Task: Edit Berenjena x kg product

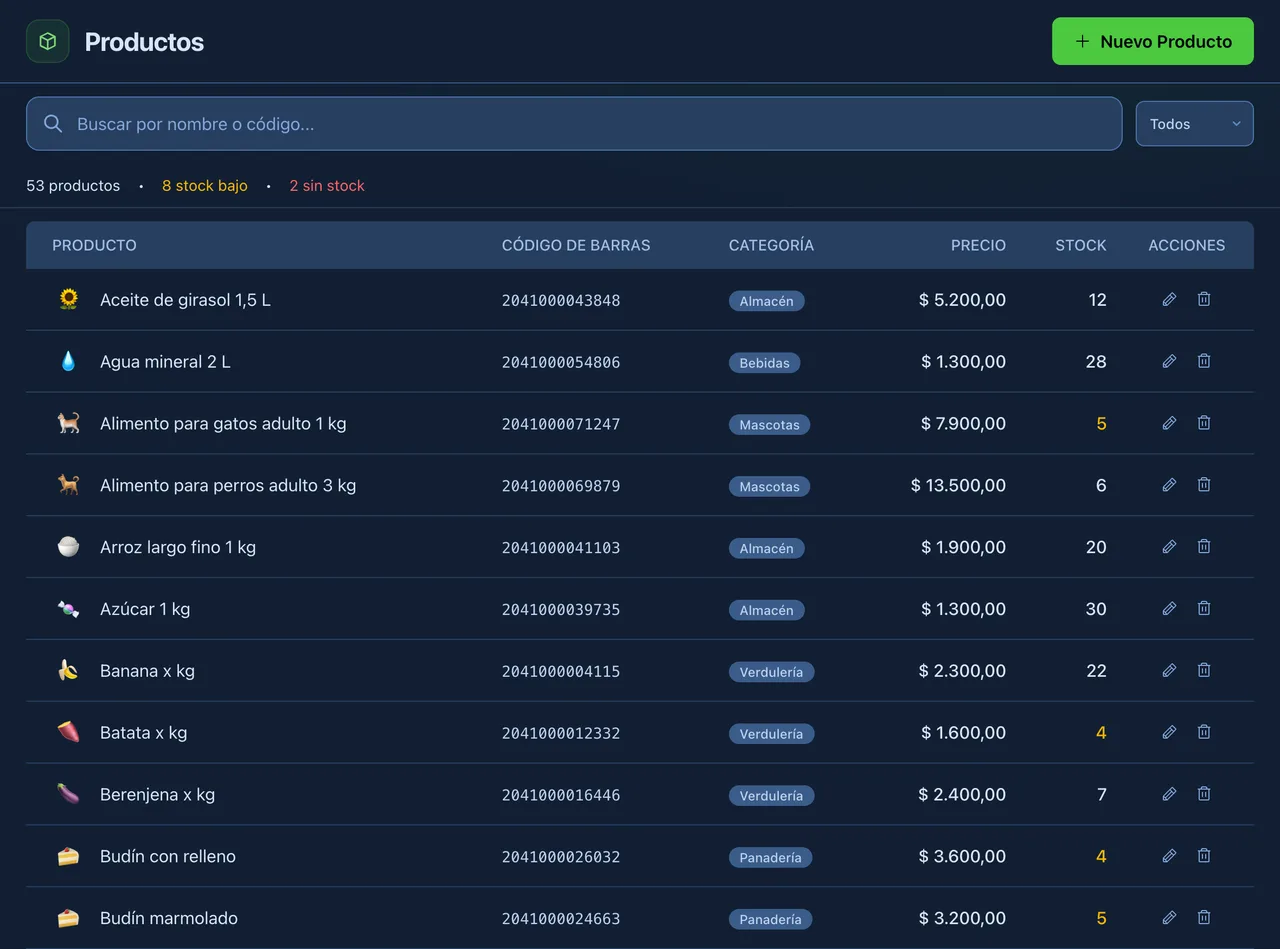Action: pos(1169,794)
